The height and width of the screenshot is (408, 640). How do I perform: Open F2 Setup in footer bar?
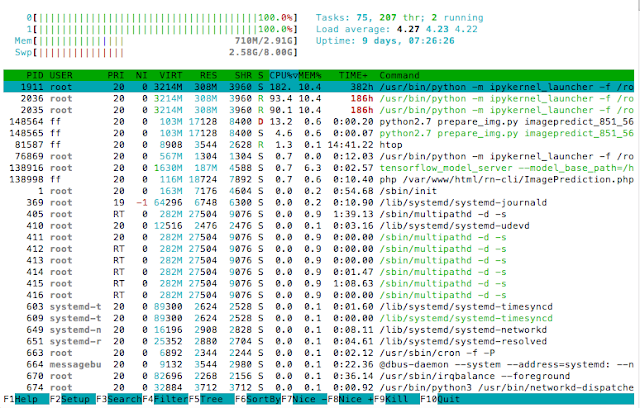click(x=73, y=399)
